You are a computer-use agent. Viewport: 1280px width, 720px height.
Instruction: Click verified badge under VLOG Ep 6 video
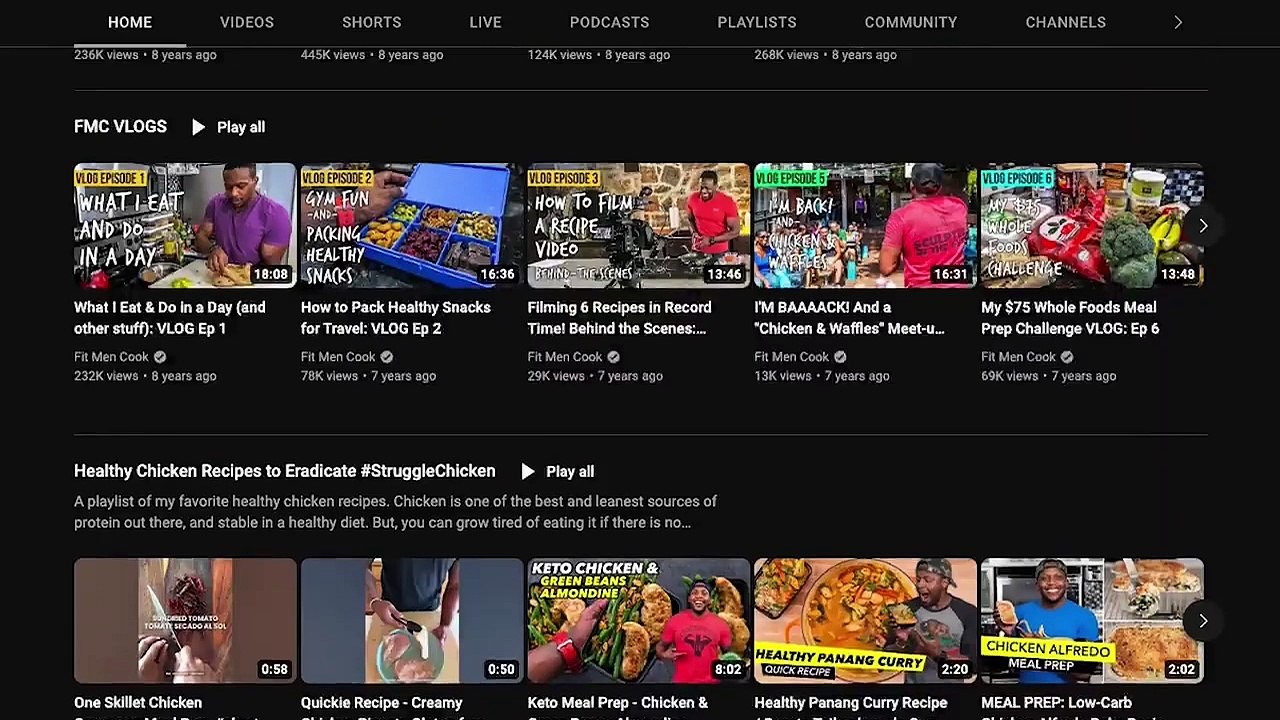[x=1067, y=357]
